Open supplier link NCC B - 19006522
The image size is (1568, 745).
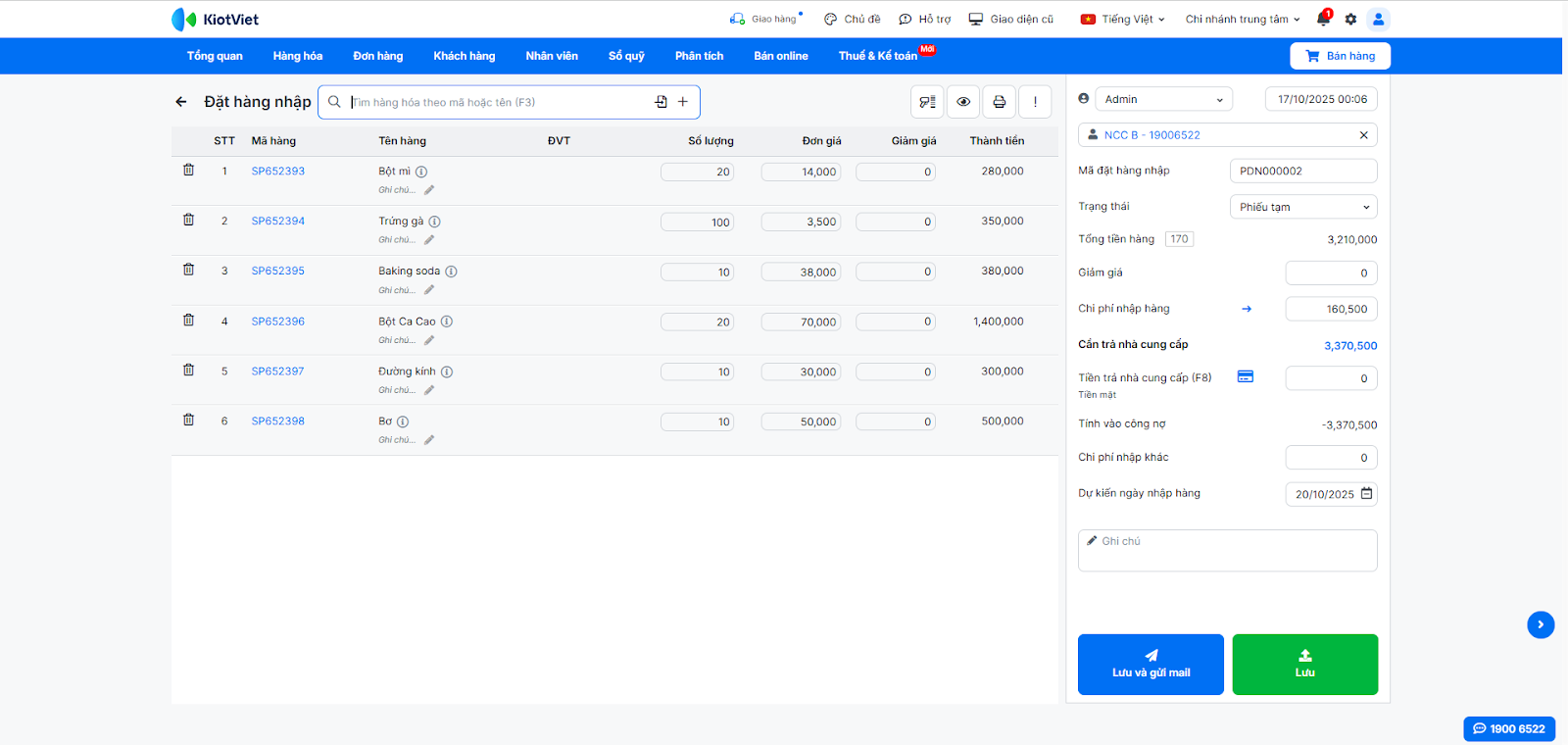[x=1152, y=135]
